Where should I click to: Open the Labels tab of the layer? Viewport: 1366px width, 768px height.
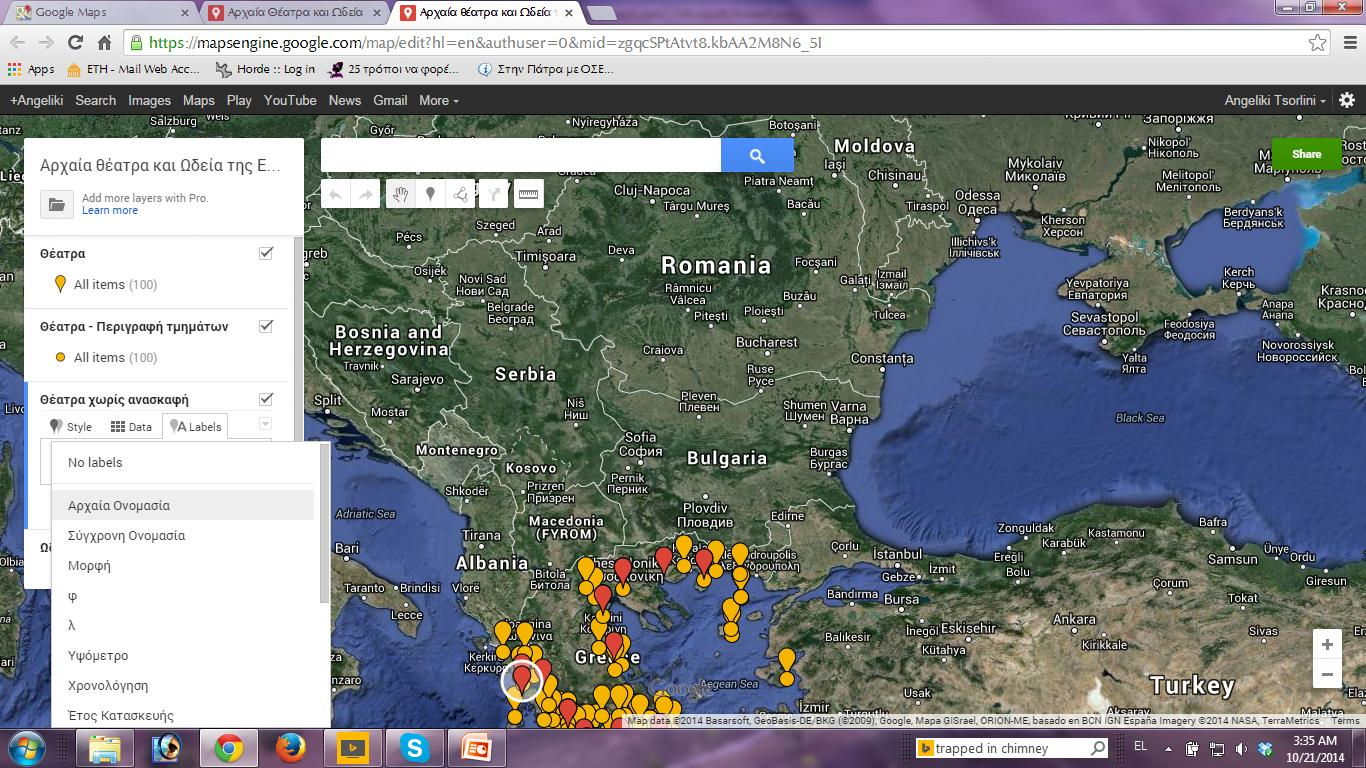coord(196,427)
